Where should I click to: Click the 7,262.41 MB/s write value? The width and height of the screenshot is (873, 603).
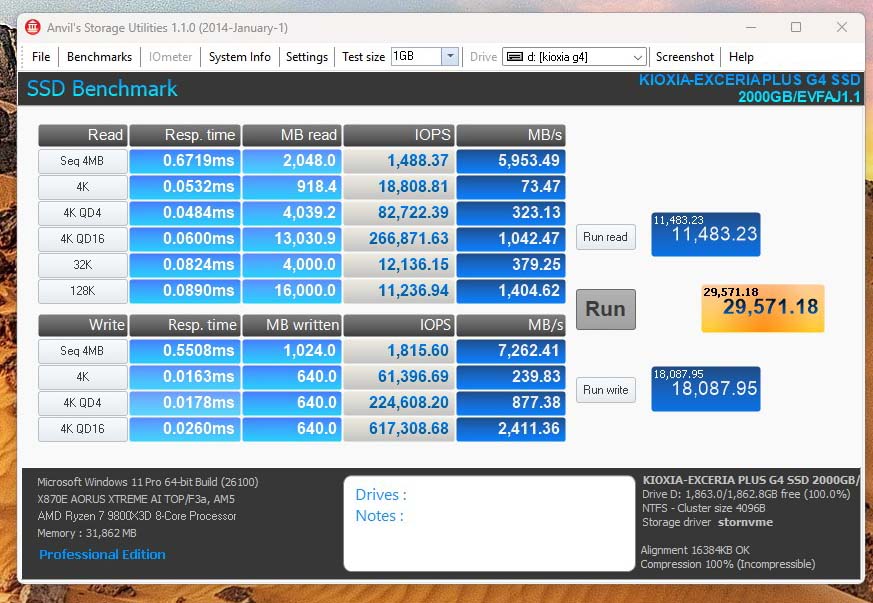click(511, 351)
